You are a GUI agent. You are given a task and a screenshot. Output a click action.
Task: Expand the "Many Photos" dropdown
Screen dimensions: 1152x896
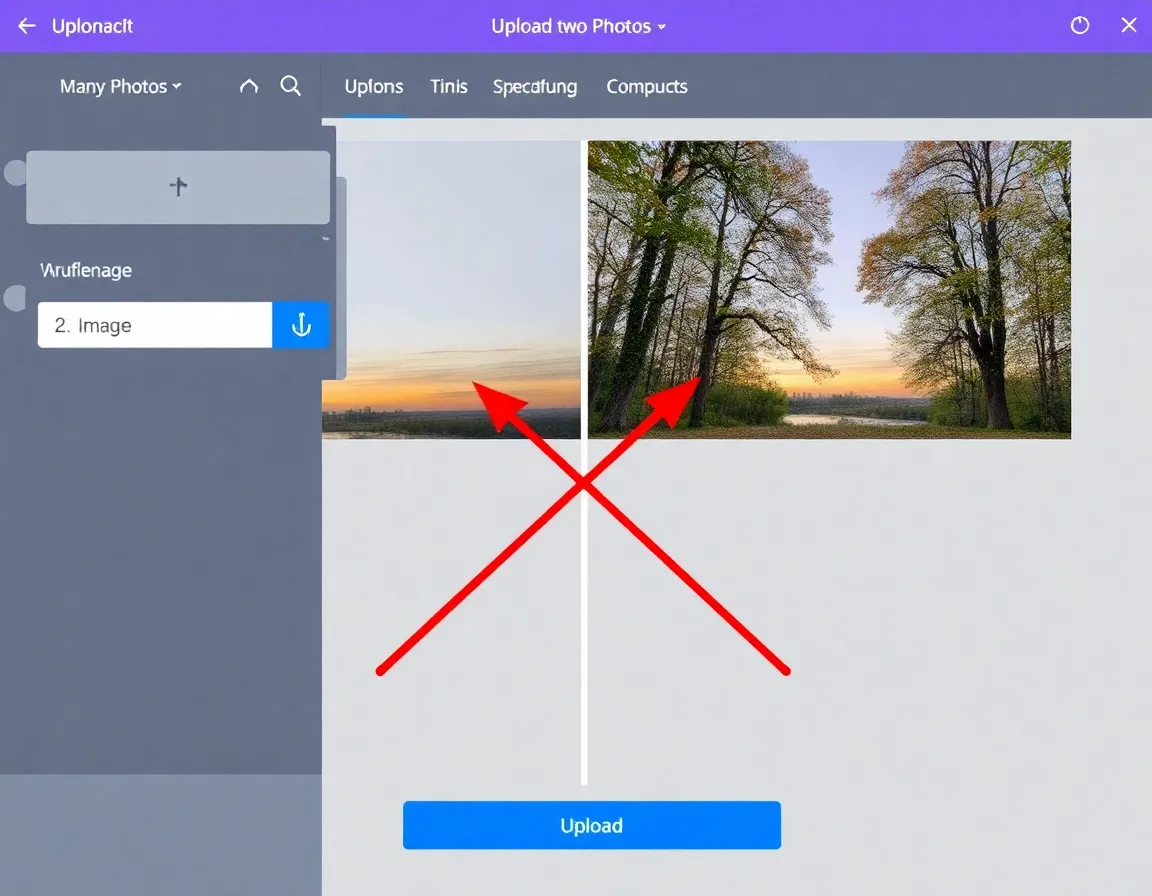[120, 87]
